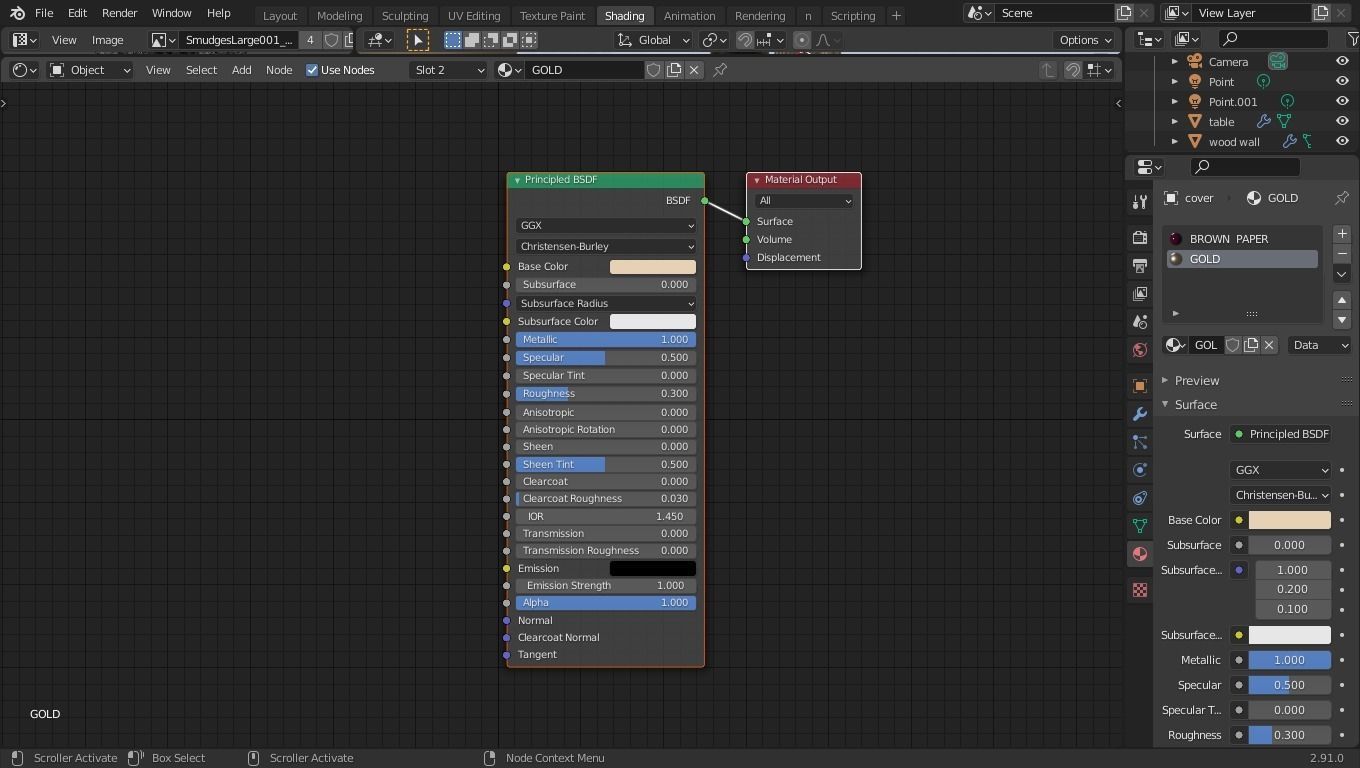This screenshot has width=1360, height=768.
Task: Toggle pin in the properties editor header
Action: (x=1342, y=198)
